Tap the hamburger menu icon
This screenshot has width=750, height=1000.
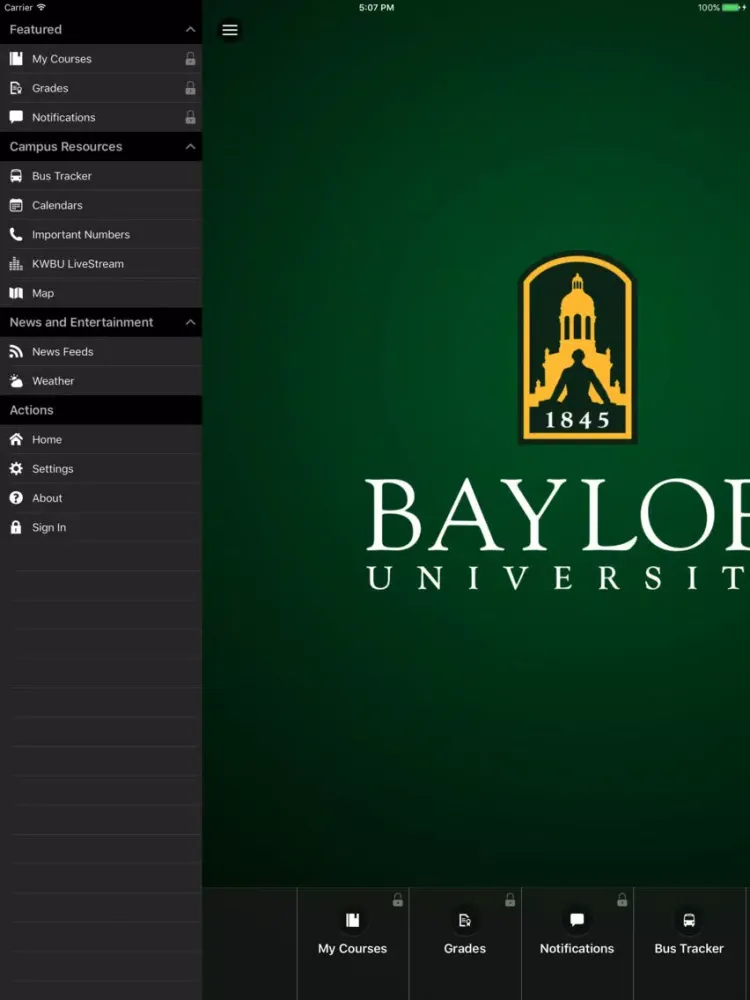coord(230,30)
